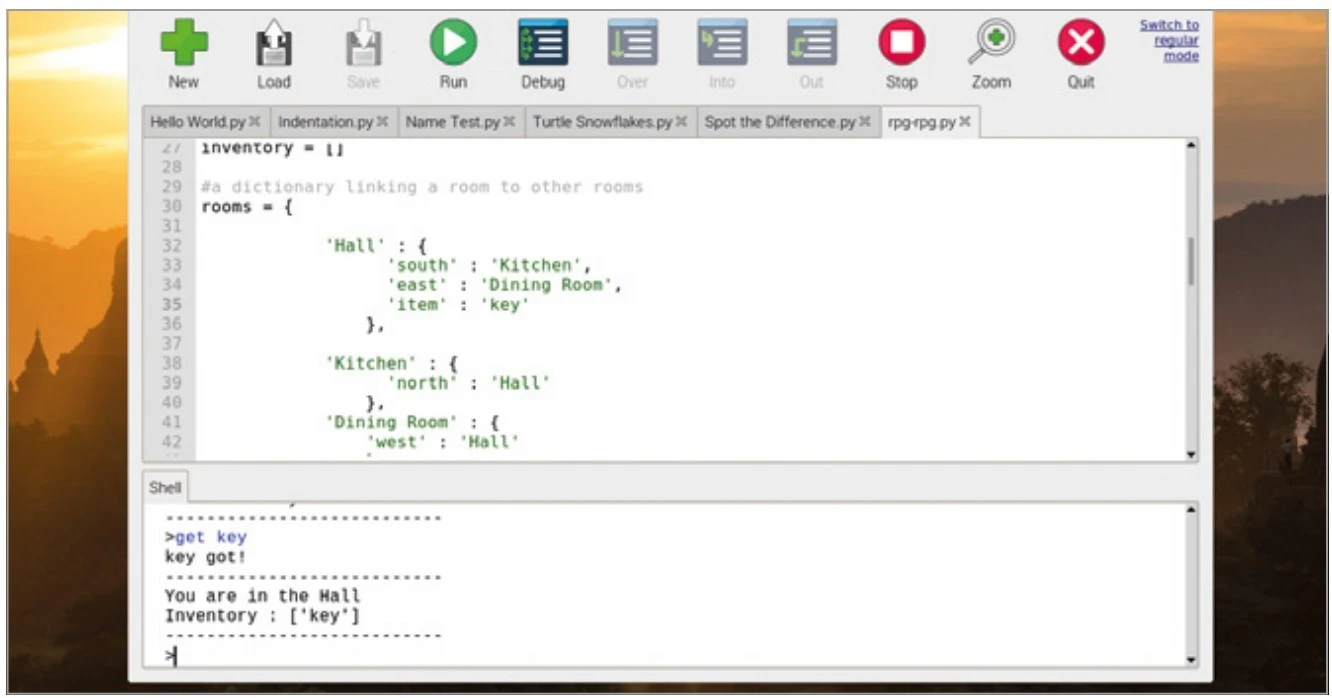Viewport: 1332px width, 698px height.
Task: Switch to Hello World.py tab
Action: pos(197,122)
